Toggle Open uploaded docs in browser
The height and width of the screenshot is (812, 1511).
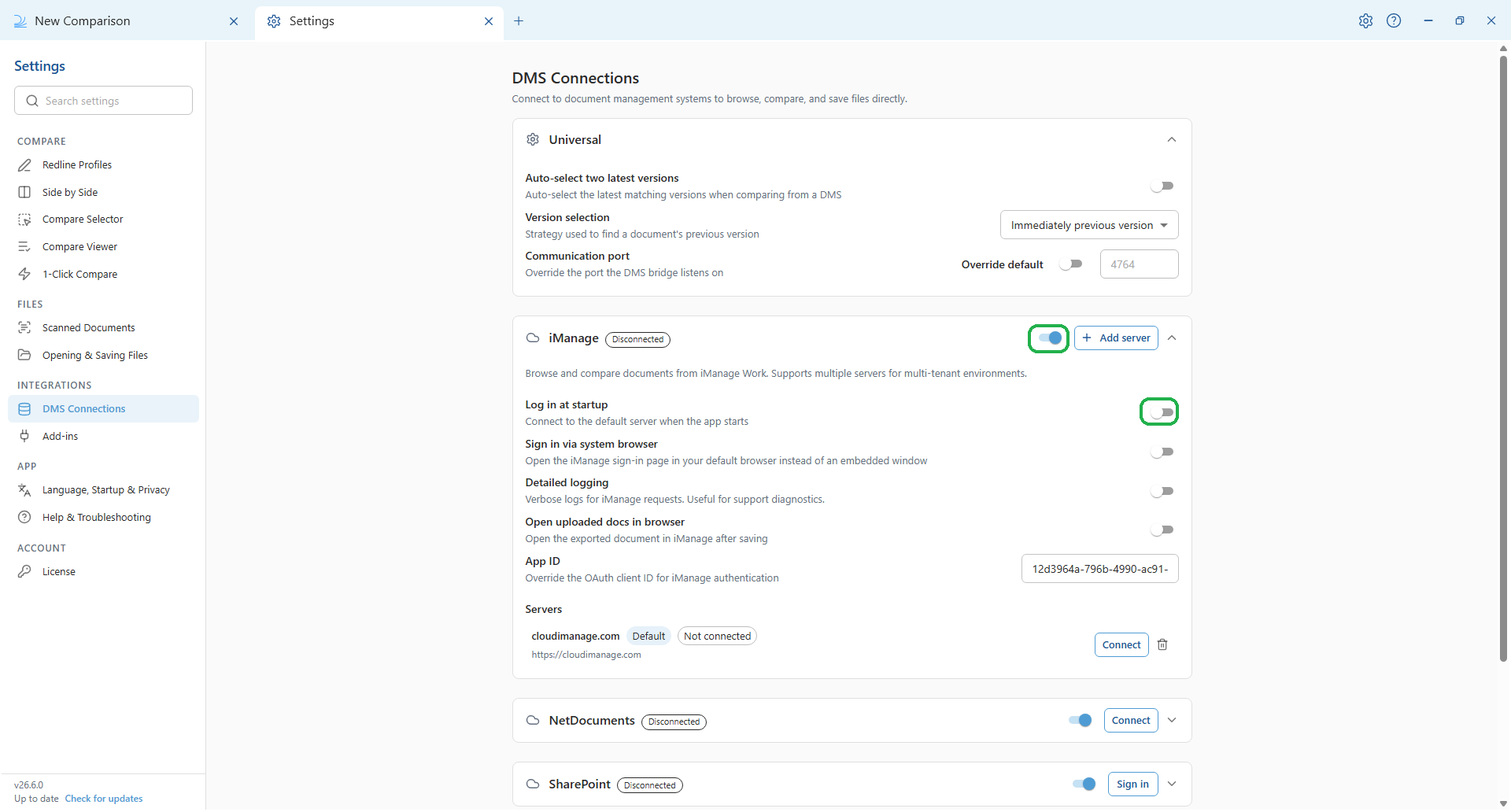tap(1162, 530)
